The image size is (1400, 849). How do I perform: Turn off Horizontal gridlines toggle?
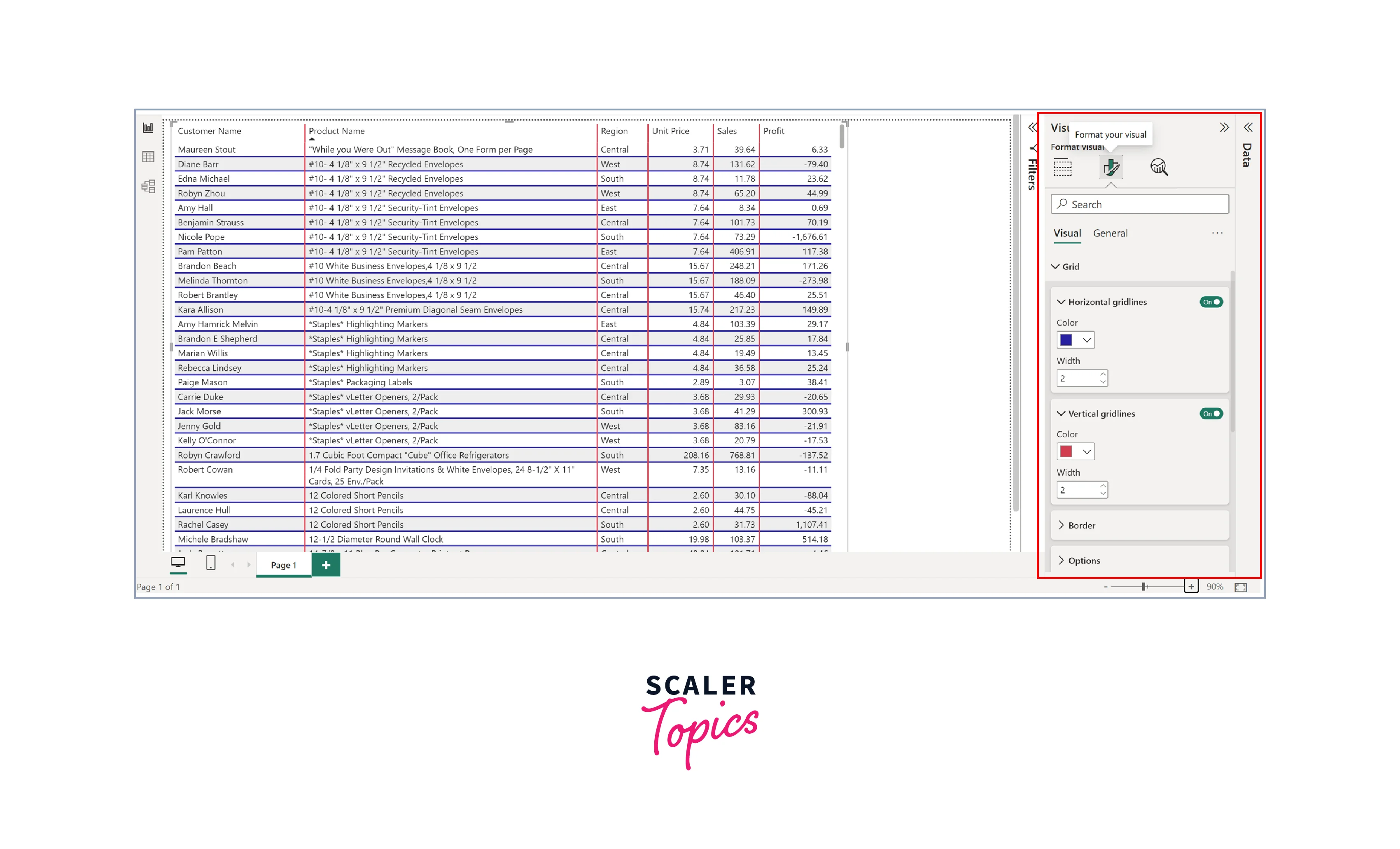tap(1211, 302)
